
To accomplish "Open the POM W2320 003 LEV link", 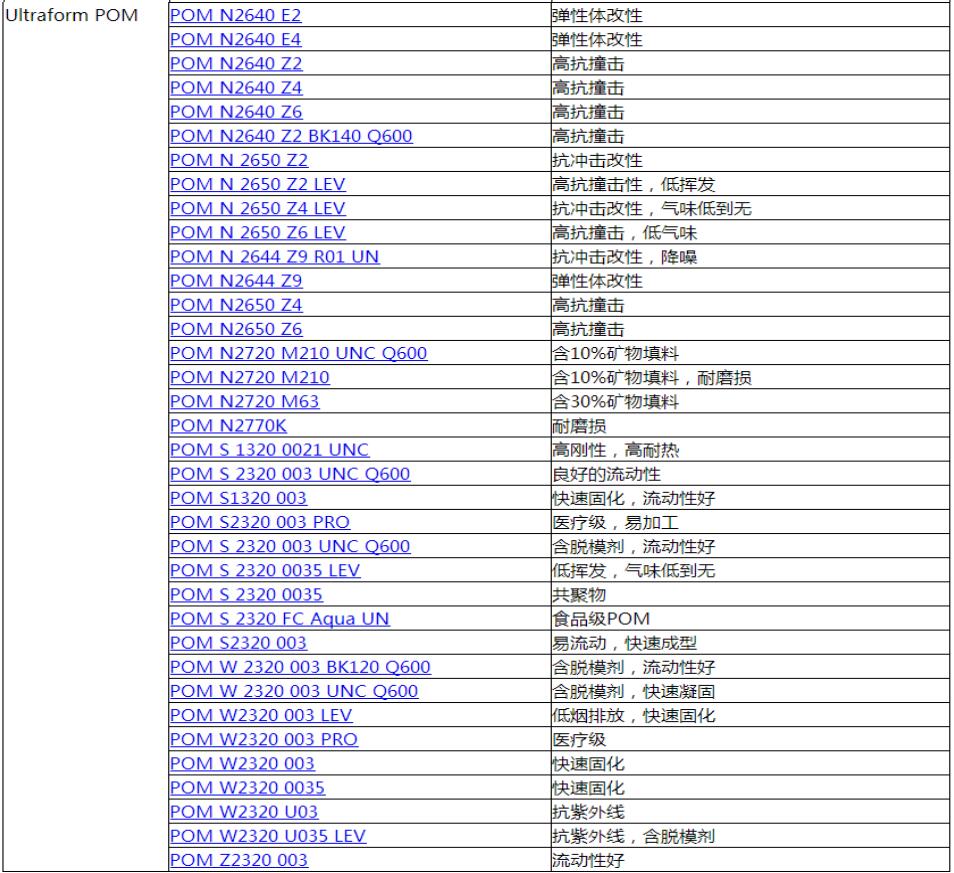I will [x=261, y=715].
